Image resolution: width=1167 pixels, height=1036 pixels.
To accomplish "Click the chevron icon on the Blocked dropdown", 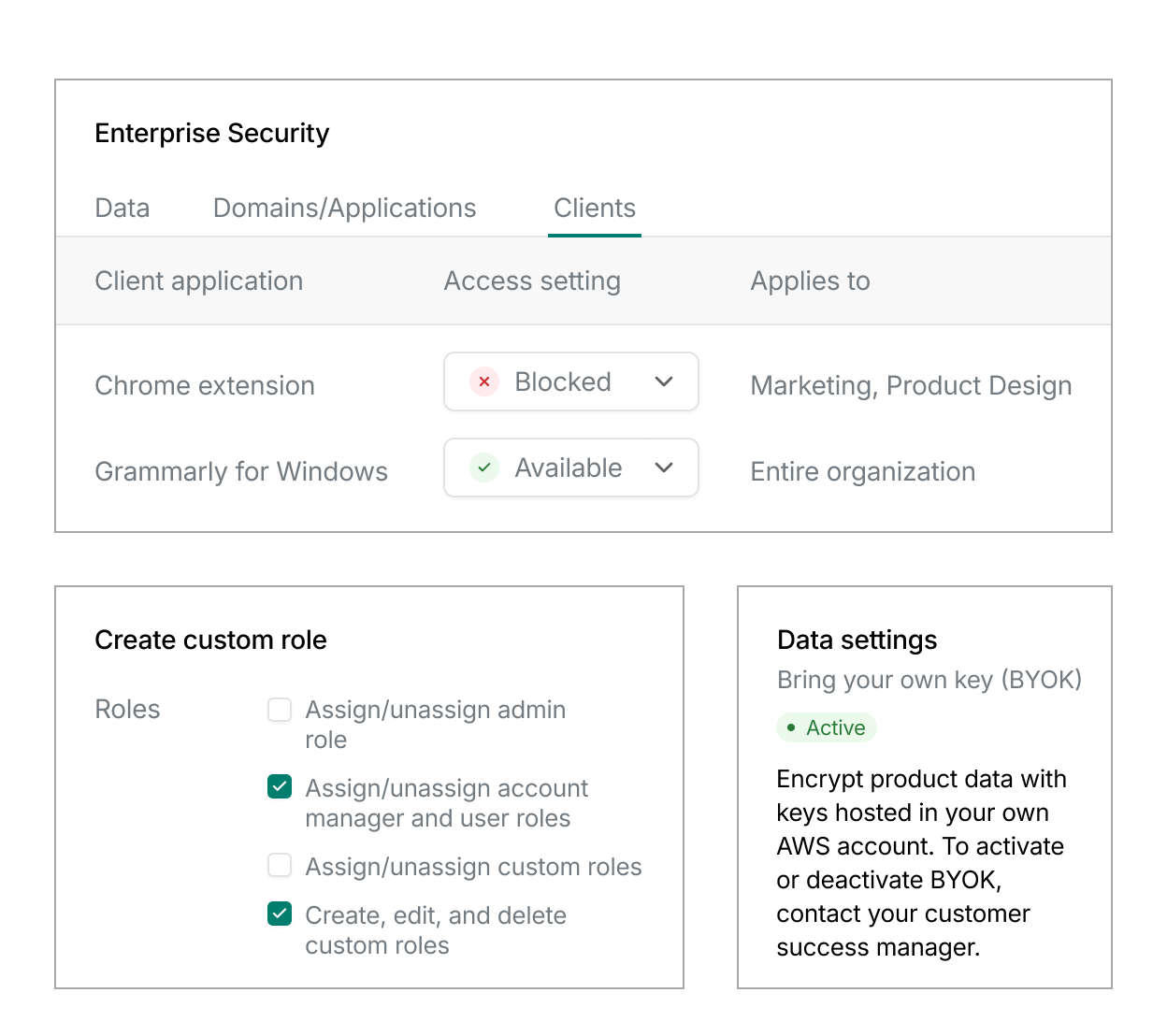I will pos(664,381).
